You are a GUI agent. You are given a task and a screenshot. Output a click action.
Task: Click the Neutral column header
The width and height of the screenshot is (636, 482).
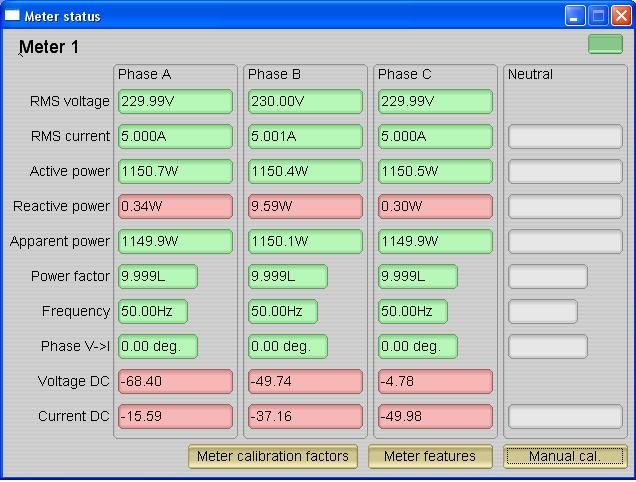pos(530,74)
